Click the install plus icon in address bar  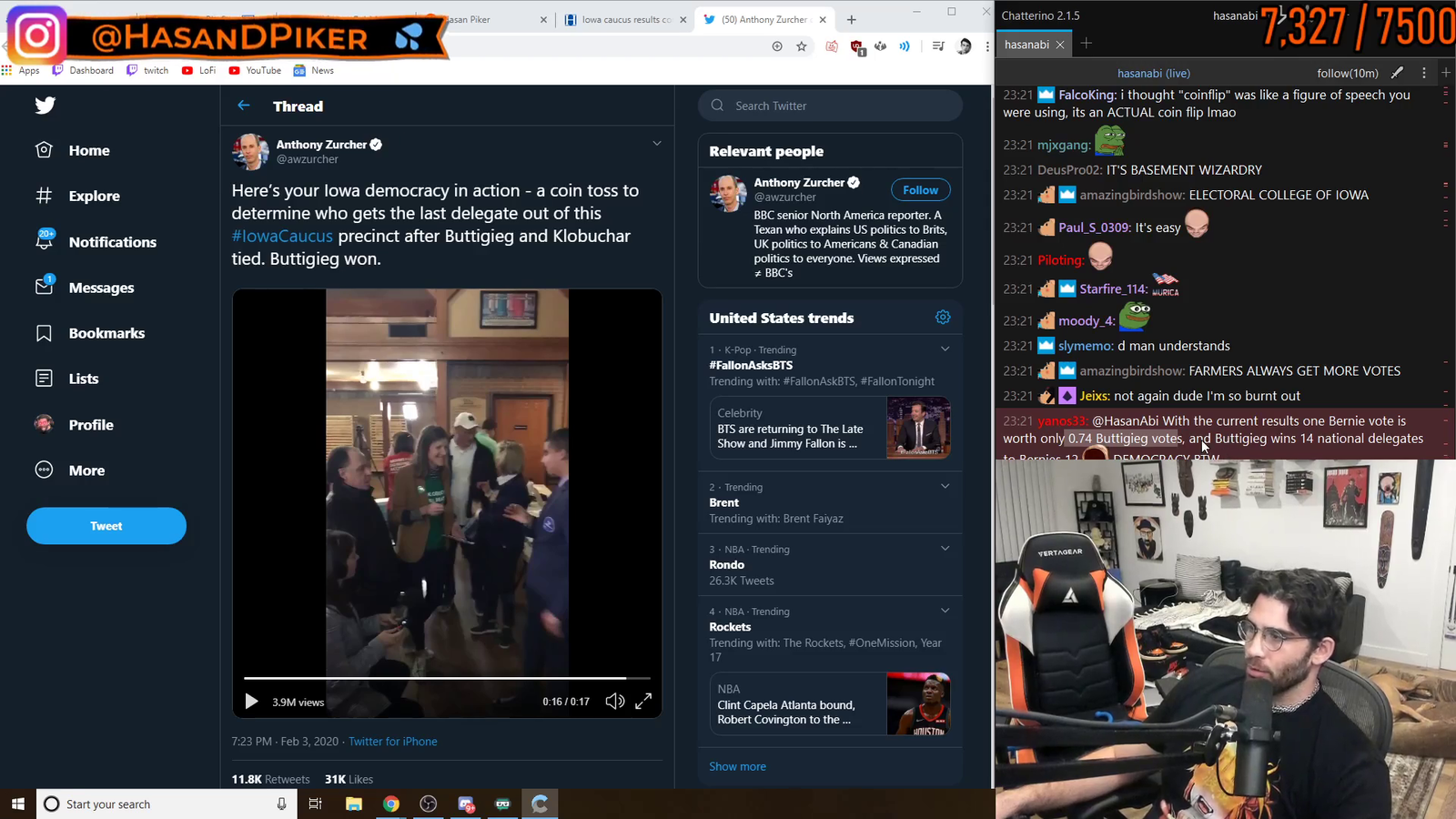point(777,46)
